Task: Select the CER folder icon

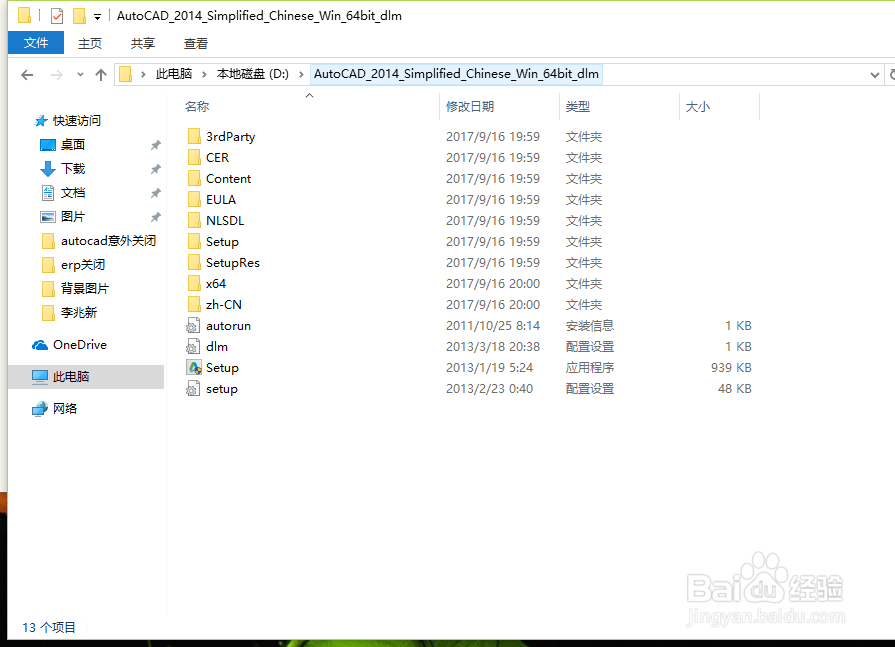Action: 194,157
